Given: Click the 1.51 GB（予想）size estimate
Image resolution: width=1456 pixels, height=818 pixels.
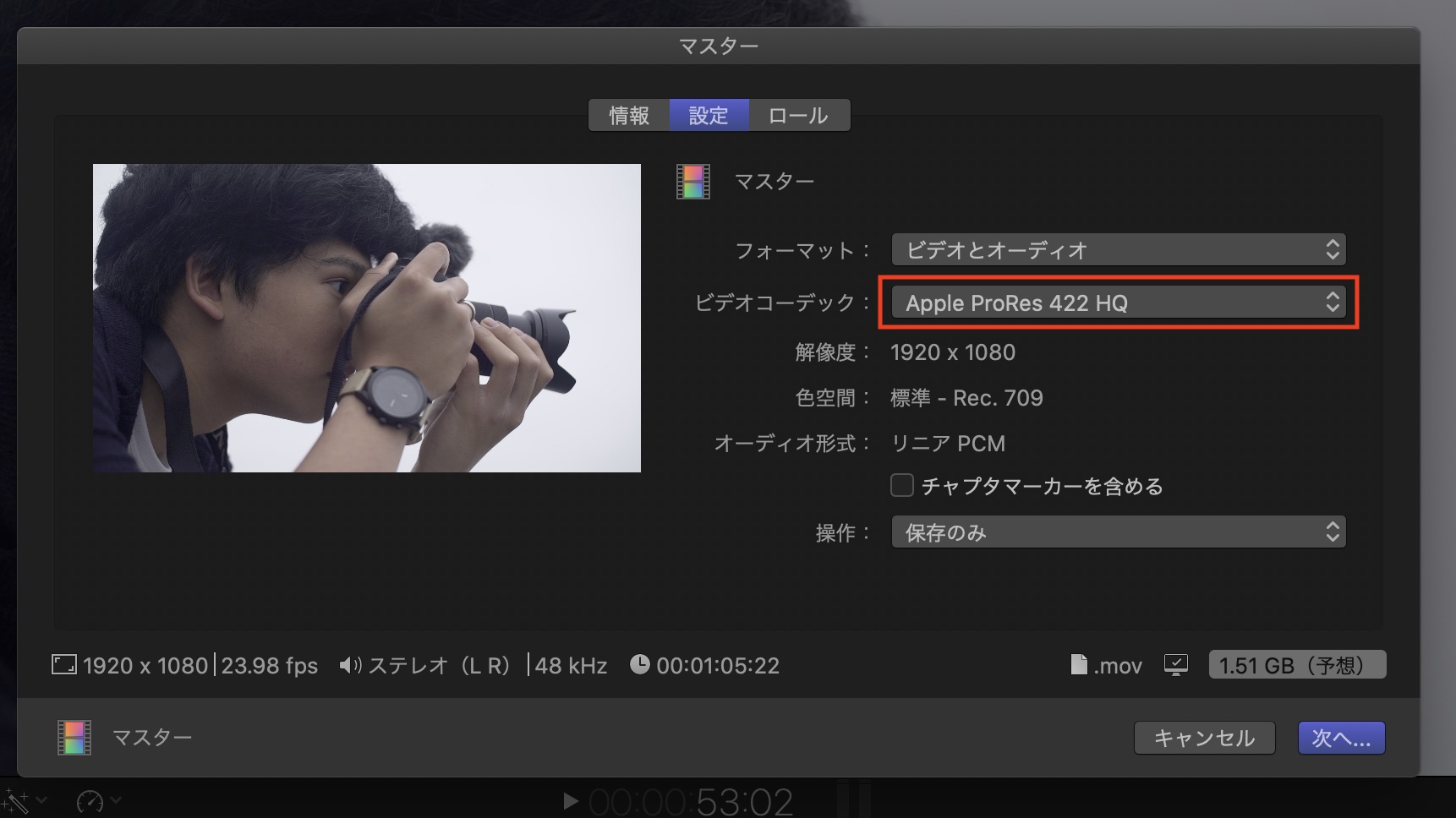Looking at the screenshot, I should [1297, 665].
